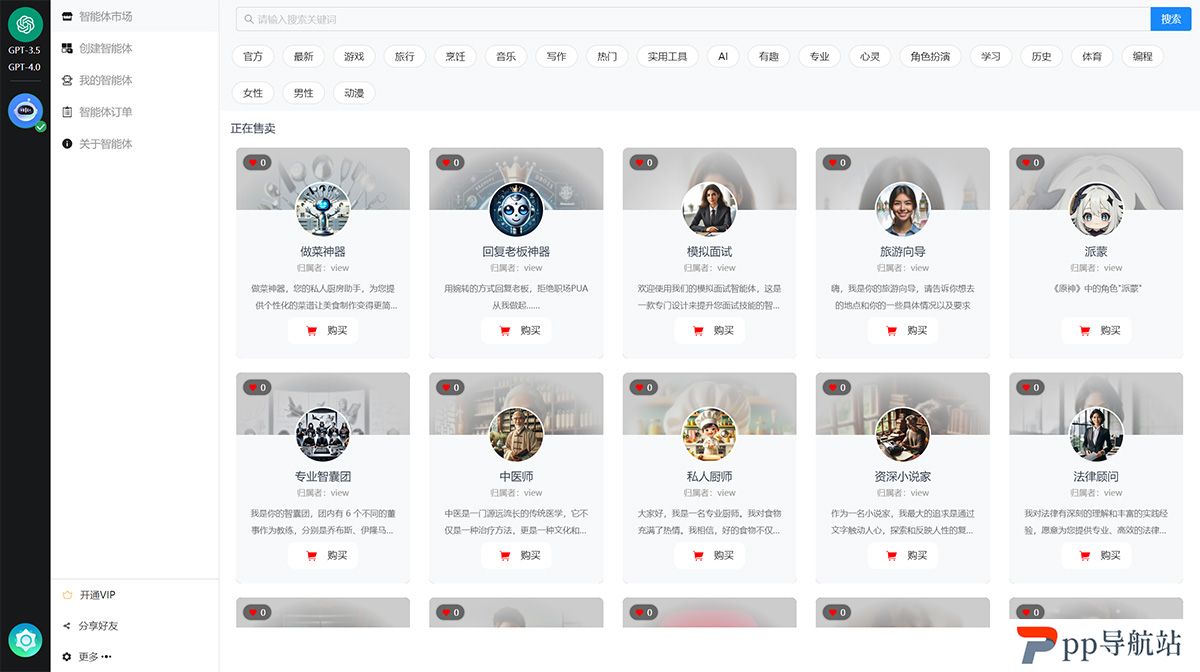Filter by the 有趣 tag
The width and height of the screenshot is (1200, 672).
pos(769,57)
